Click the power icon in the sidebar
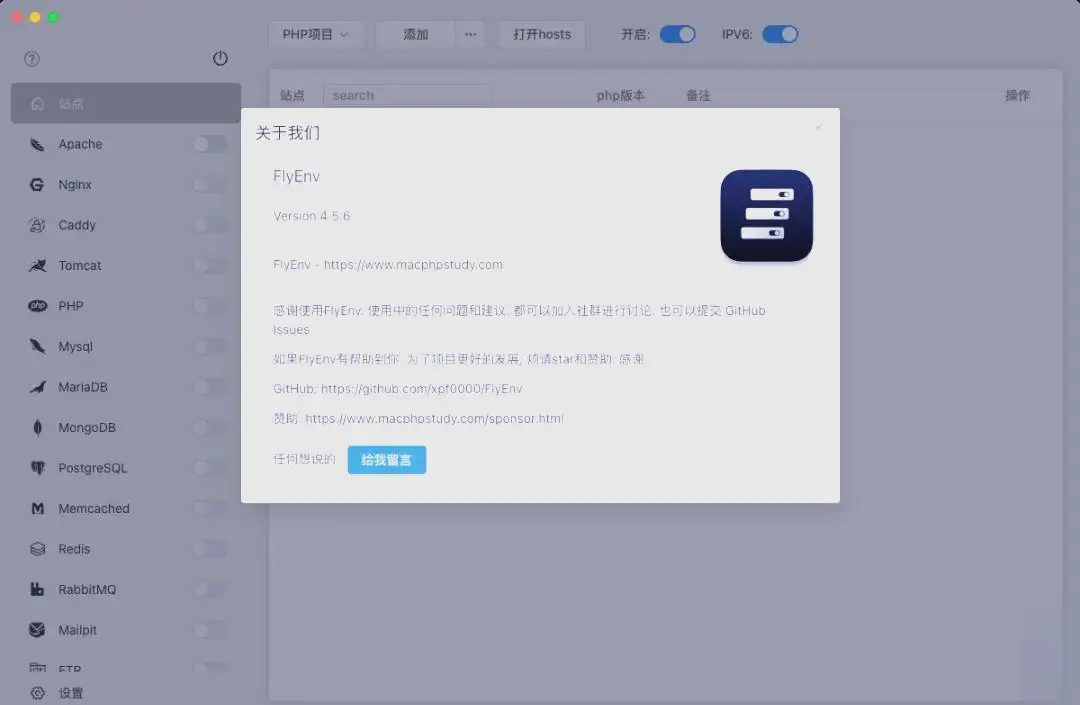 220,59
